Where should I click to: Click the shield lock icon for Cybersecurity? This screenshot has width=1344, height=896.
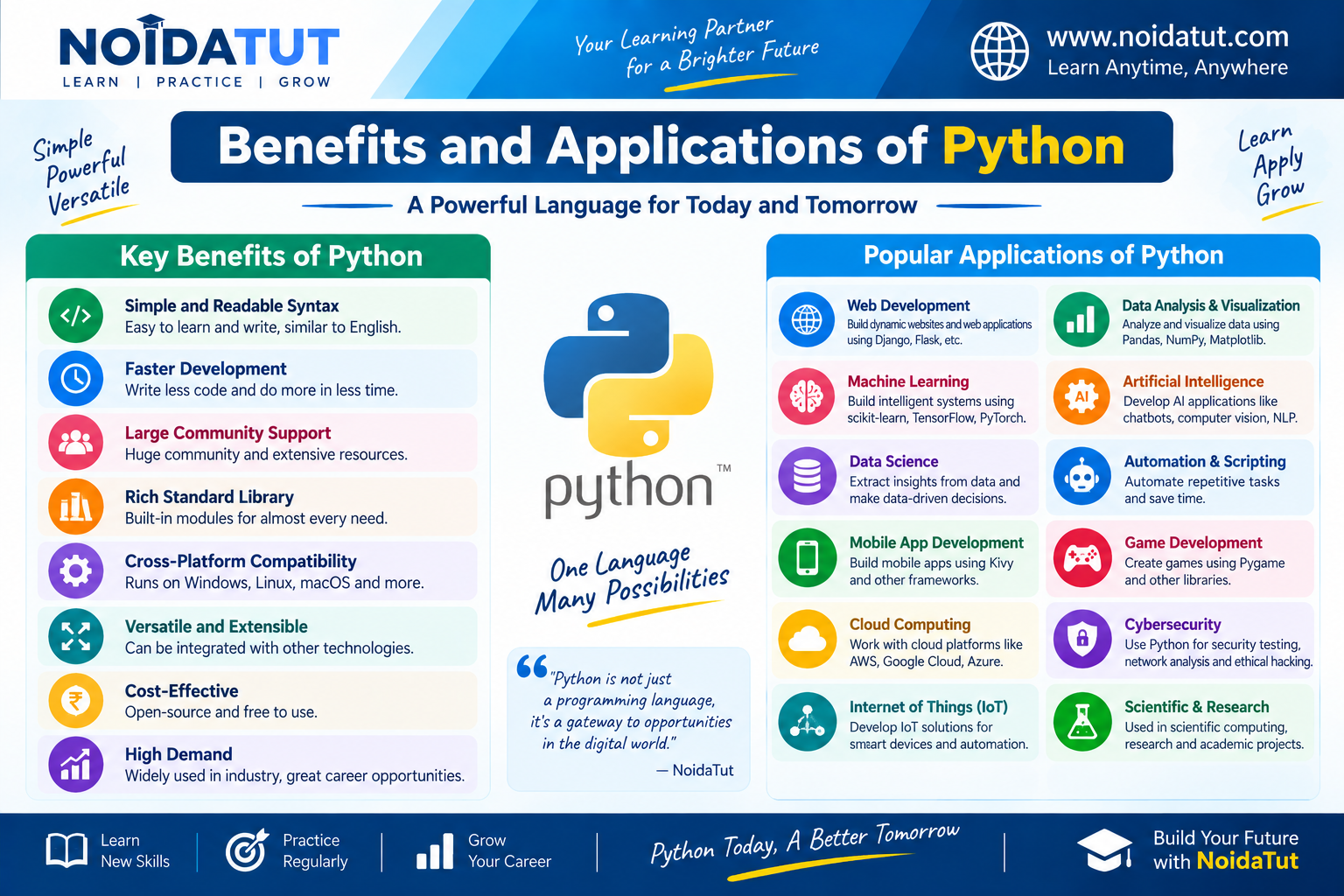(1082, 639)
